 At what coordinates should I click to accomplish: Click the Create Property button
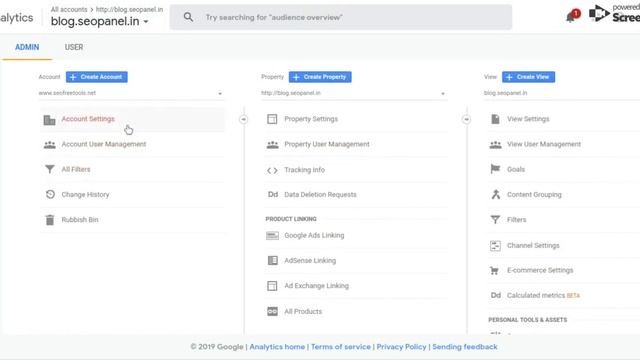click(x=320, y=77)
